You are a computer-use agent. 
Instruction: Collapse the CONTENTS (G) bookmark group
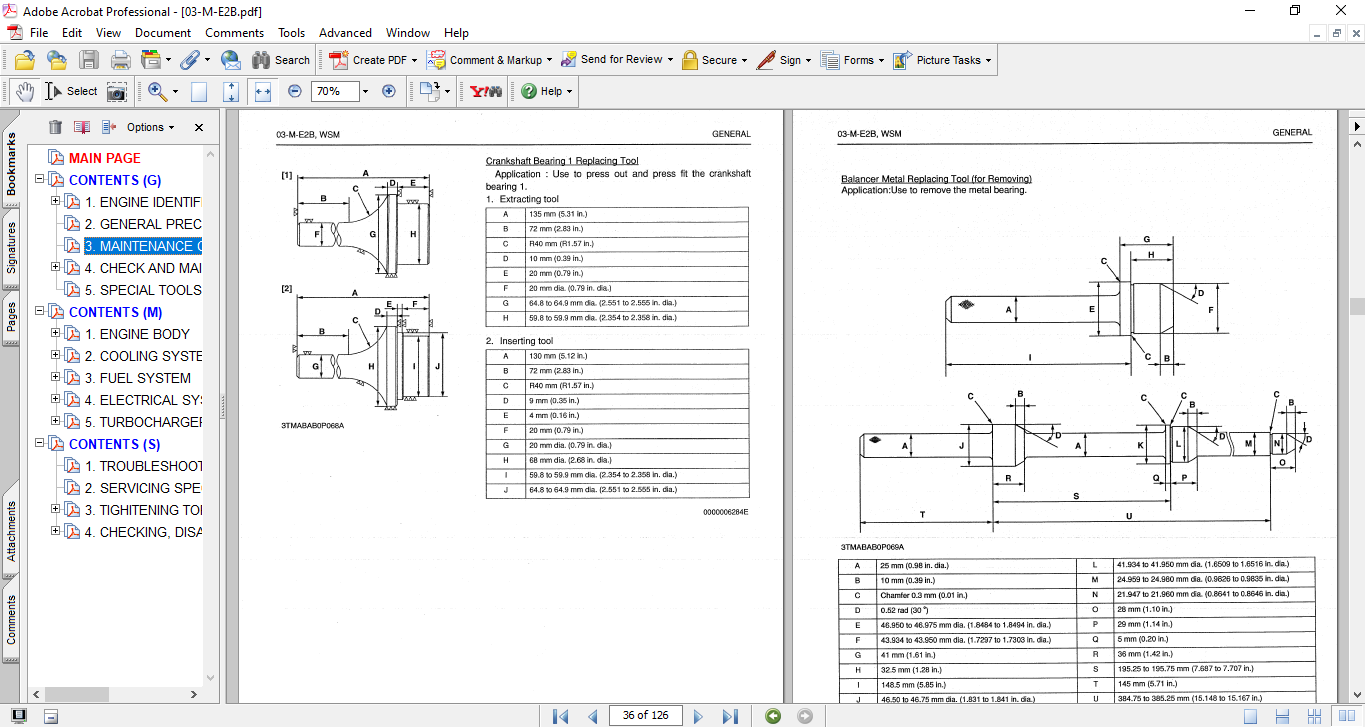click(40, 180)
